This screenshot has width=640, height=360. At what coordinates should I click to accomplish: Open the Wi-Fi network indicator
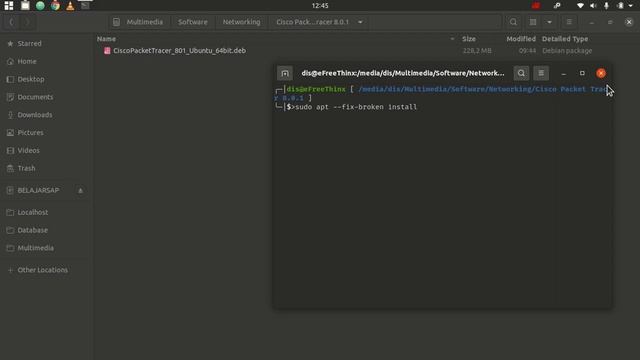click(580, 6)
